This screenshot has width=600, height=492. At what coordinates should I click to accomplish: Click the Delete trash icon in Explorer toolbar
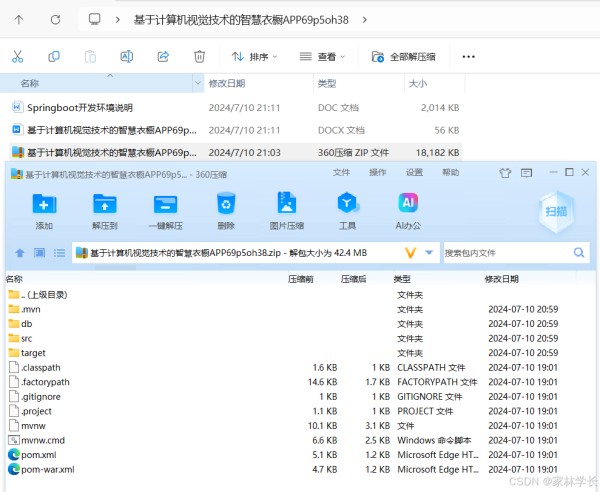pos(199,57)
